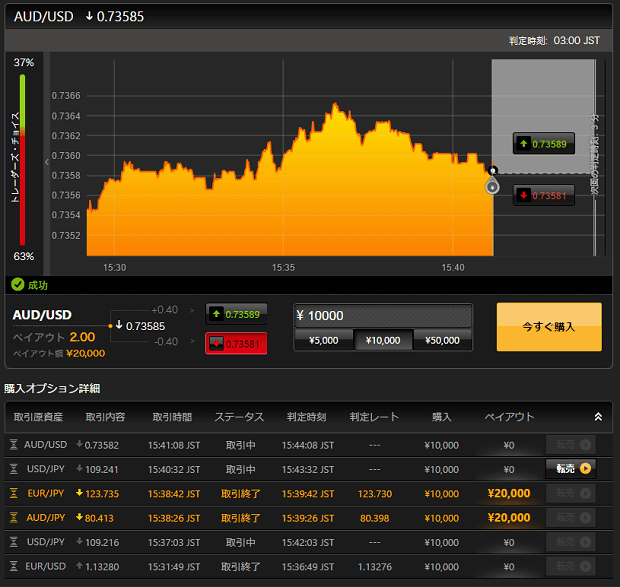Click the 37% trader choice percentage

pyautogui.click(x=24, y=62)
